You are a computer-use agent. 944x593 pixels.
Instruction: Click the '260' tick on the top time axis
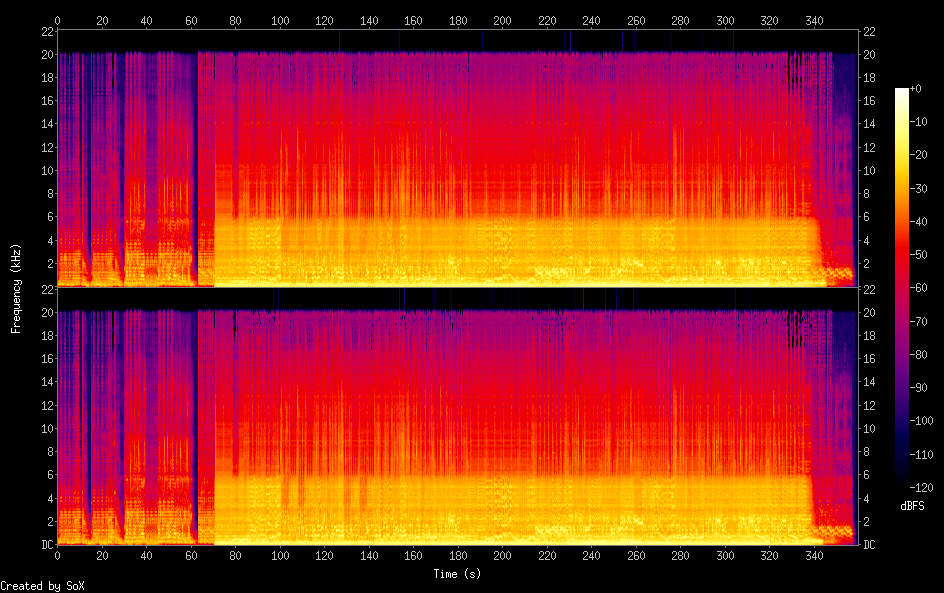(x=636, y=20)
